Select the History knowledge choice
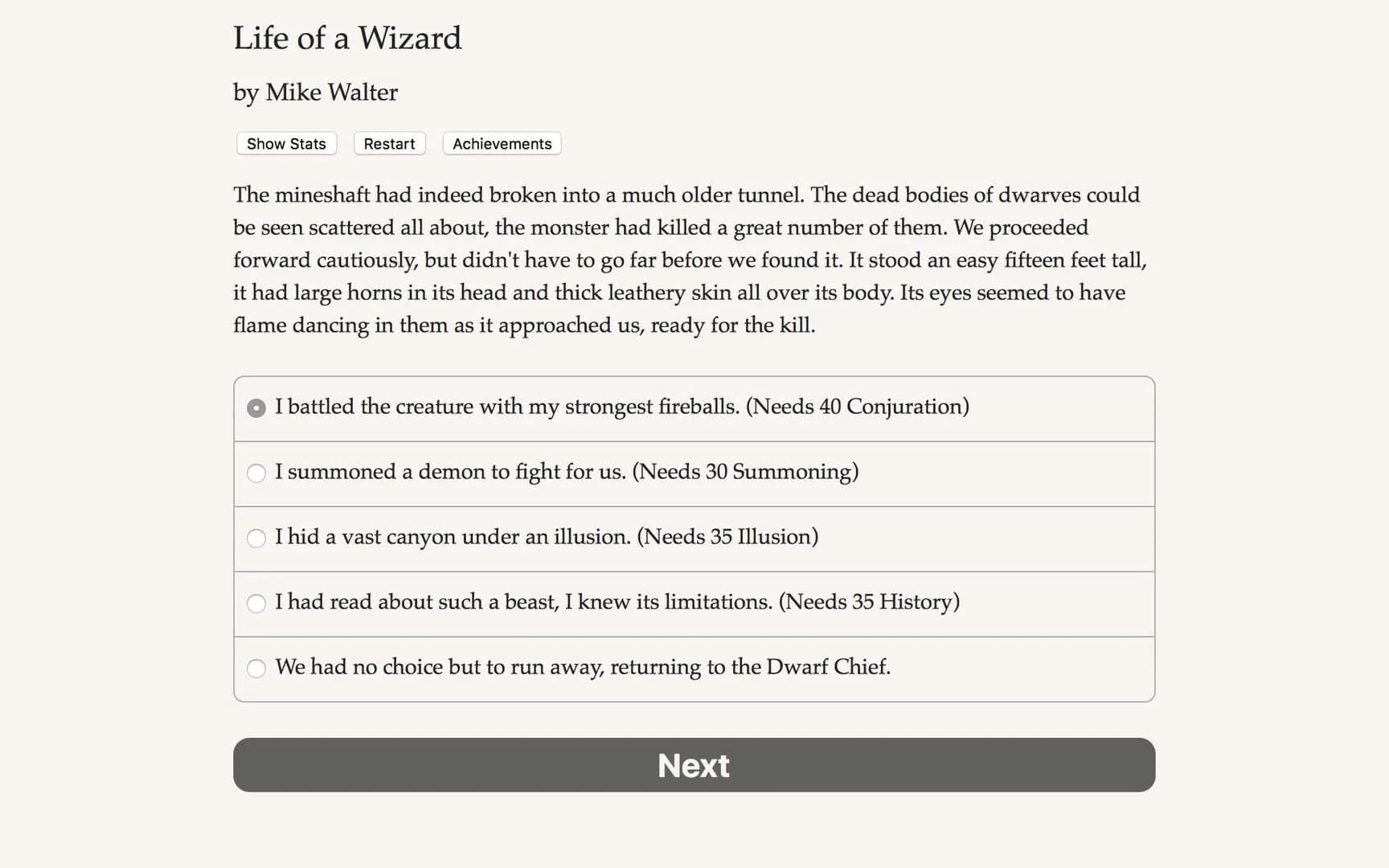Viewport: 1389px width, 868px height. [x=256, y=604]
